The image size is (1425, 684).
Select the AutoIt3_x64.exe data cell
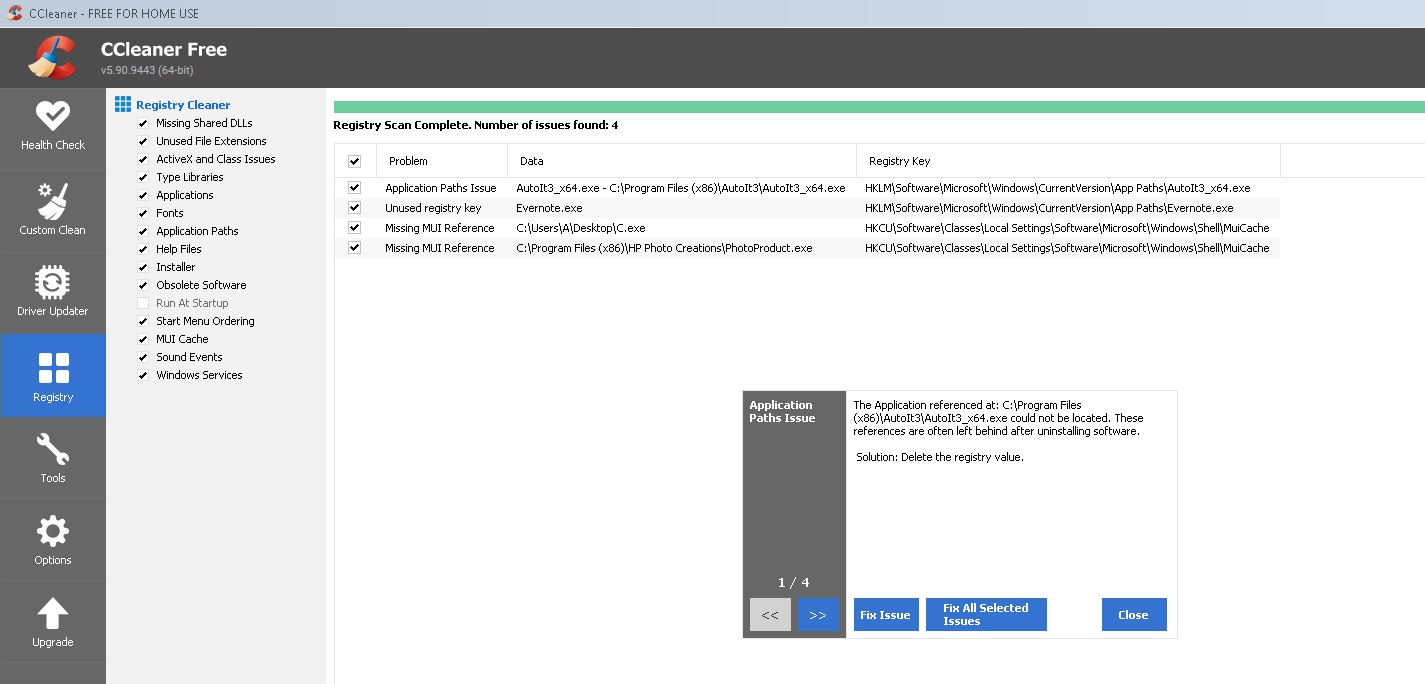(x=681, y=188)
